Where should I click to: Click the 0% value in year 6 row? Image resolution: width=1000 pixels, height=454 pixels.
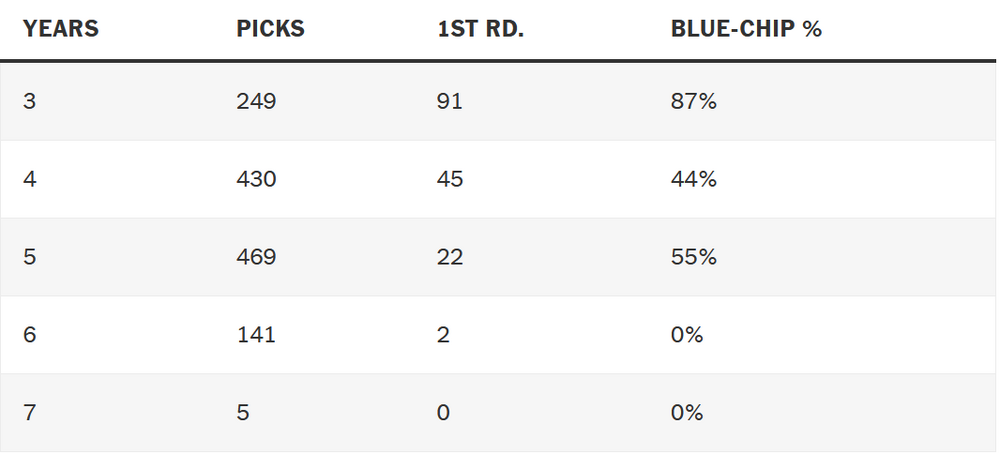pyautogui.click(x=687, y=335)
